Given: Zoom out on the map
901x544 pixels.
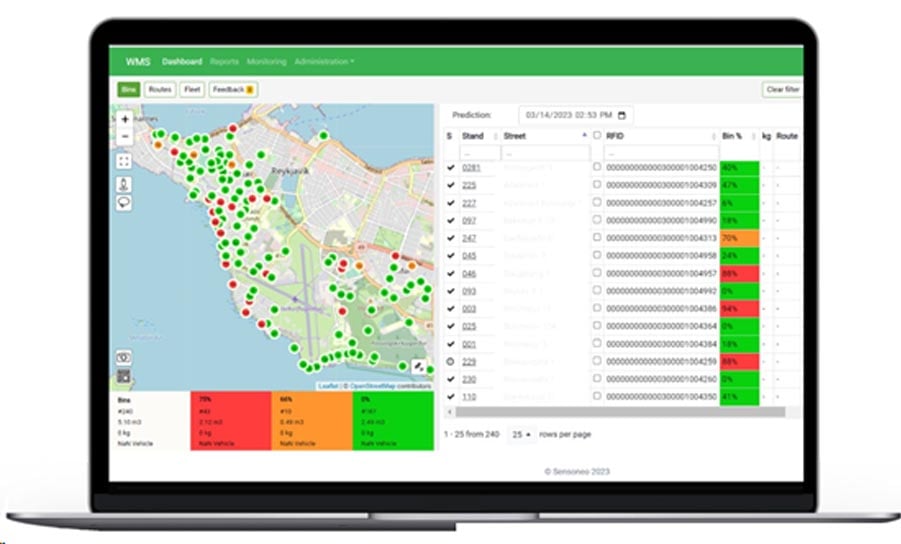Looking at the screenshot, I should tap(124, 136).
